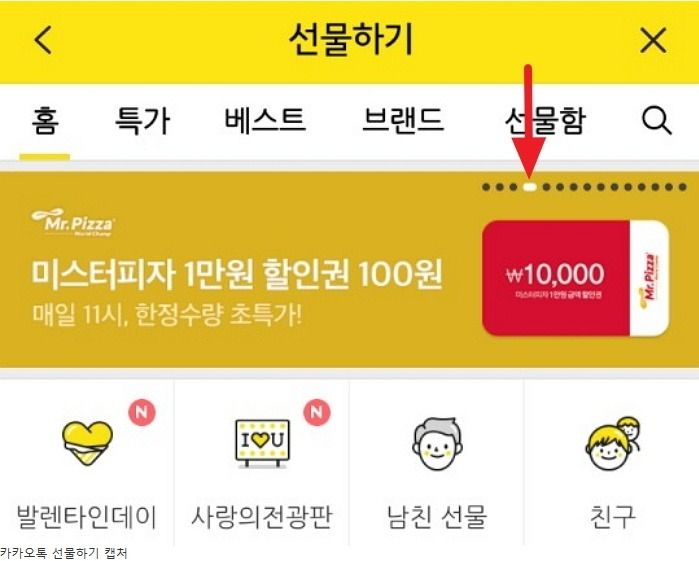Go back using the left arrow icon

(44, 40)
